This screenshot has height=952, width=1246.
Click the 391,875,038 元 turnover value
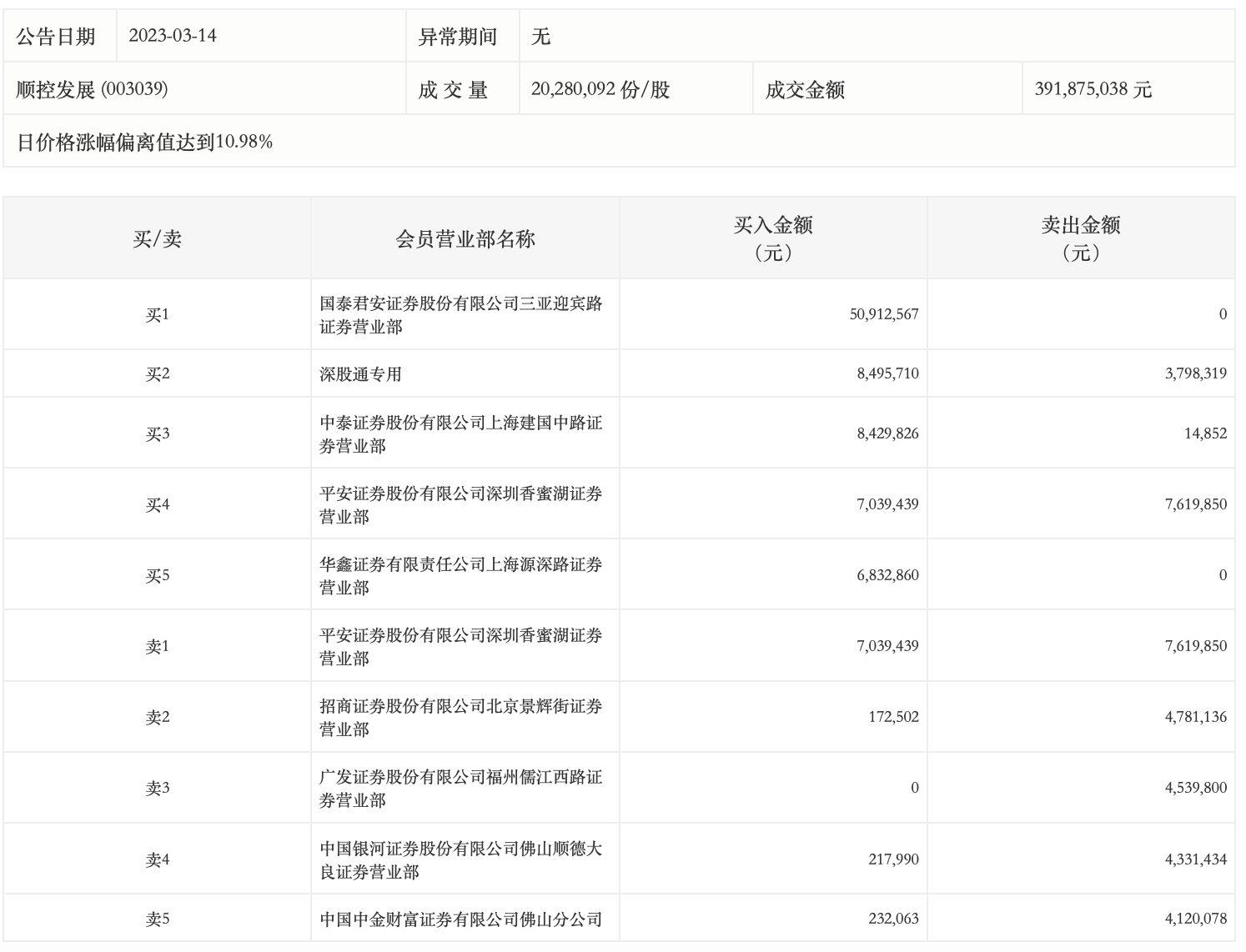tap(1093, 89)
